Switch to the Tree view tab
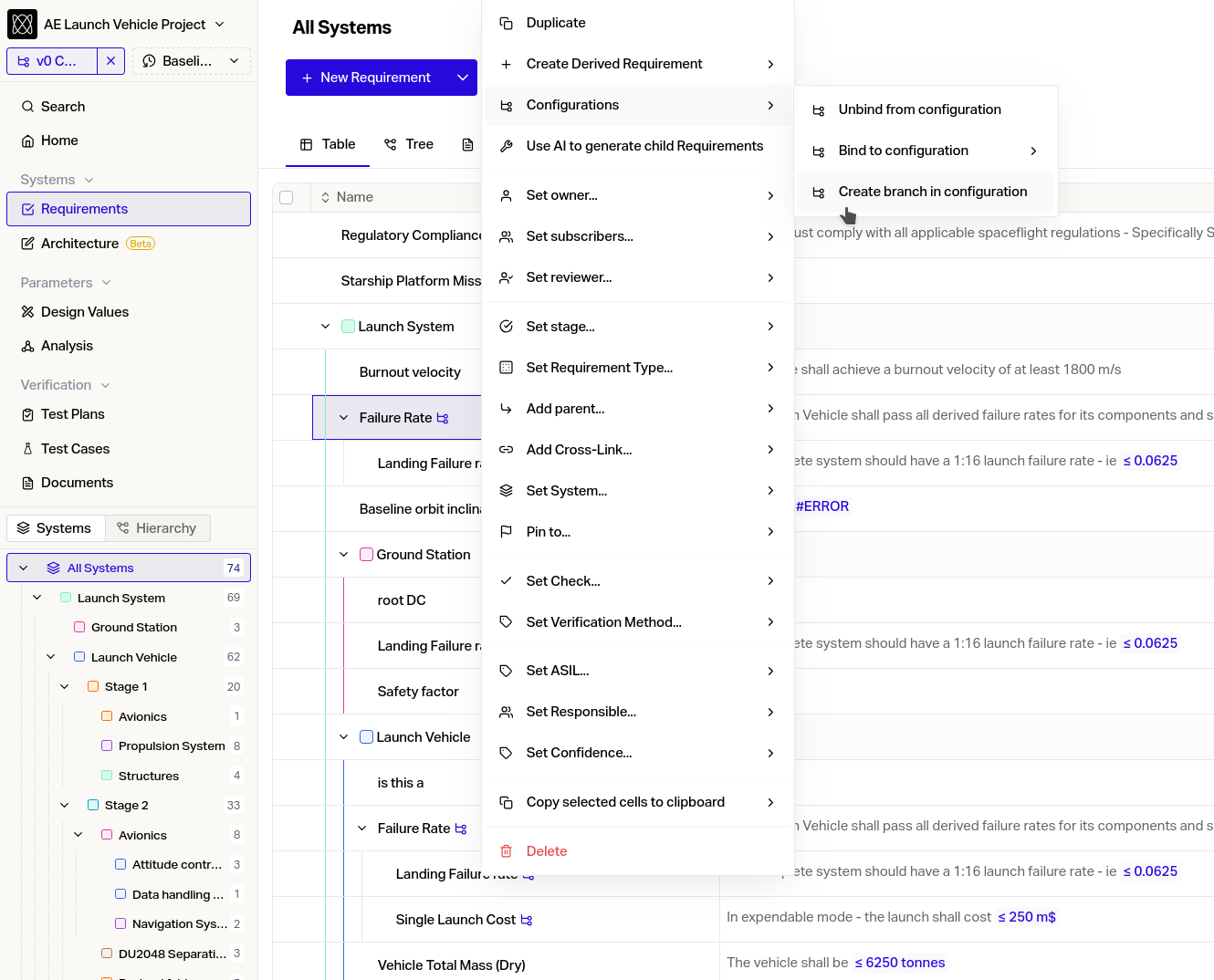 coord(409,144)
